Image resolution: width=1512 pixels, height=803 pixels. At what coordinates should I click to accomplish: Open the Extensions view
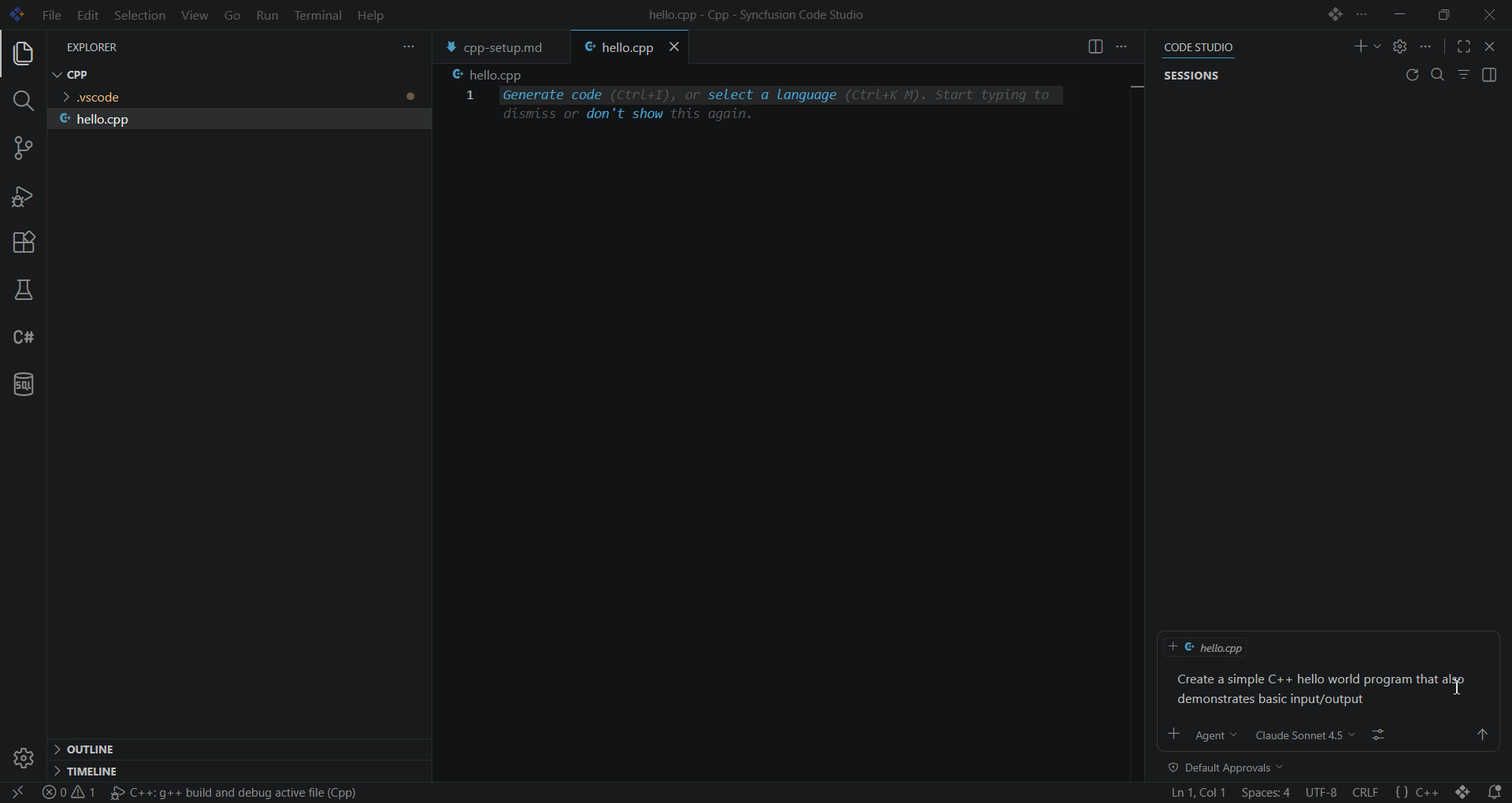(x=24, y=242)
